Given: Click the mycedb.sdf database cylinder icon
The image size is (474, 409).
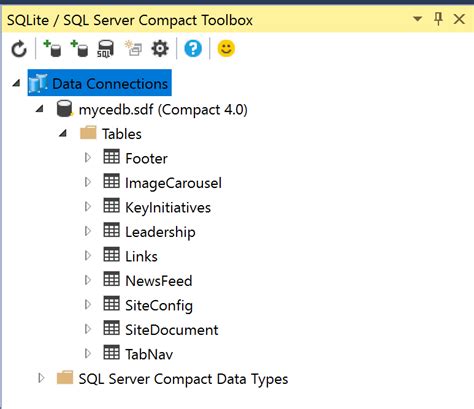Looking at the screenshot, I should point(64,109).
